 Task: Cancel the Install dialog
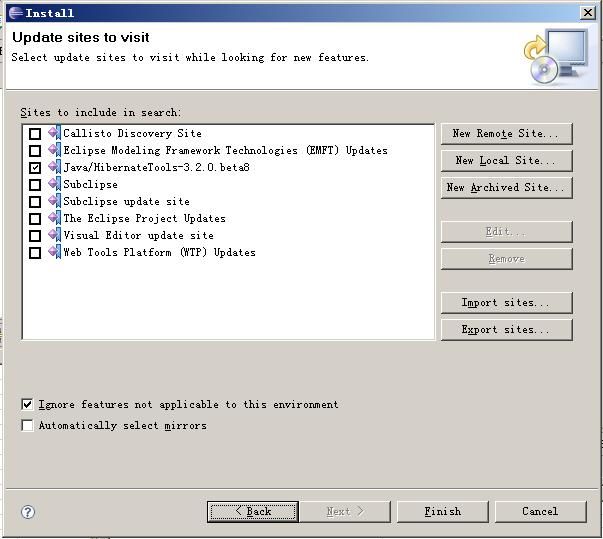540,512
